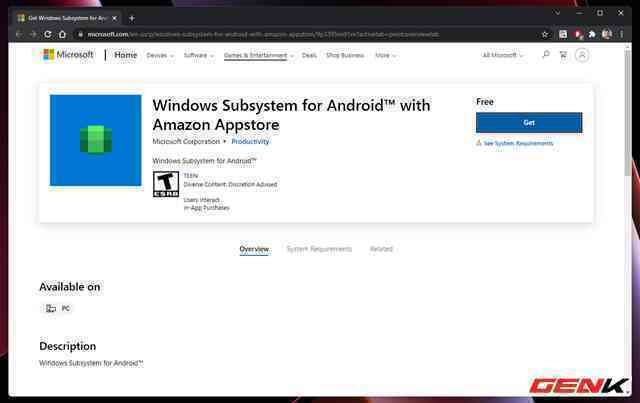Open the tab search chevron in title bar
640x403 pixels.
558,13
